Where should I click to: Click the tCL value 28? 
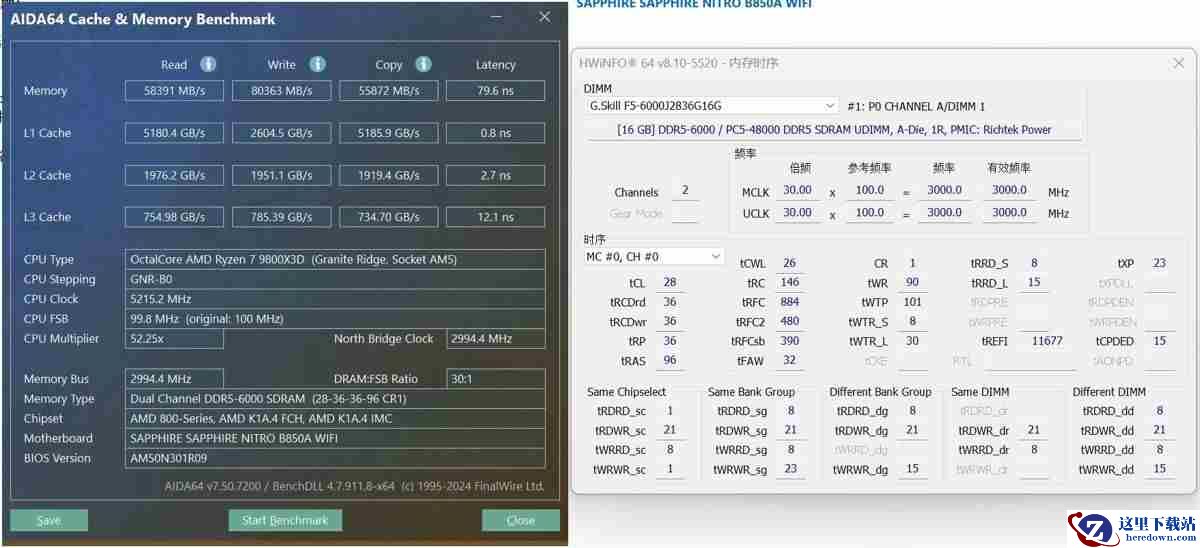click(x=670, y=283)
